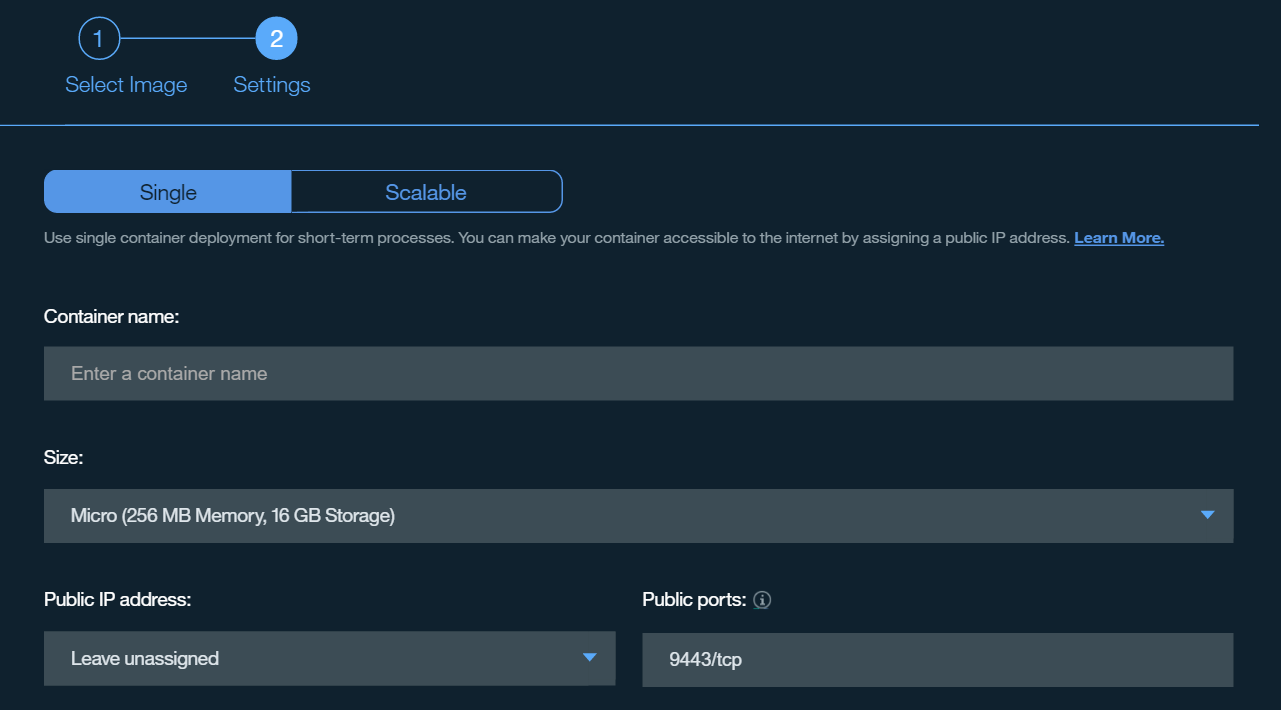Click the Size label
The width and height of the screenshot is (1281, 710).
coord(64,458)
